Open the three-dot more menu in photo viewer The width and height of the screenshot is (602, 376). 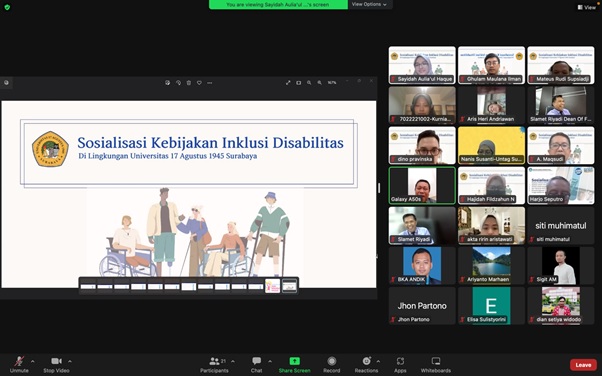point(210,83)
